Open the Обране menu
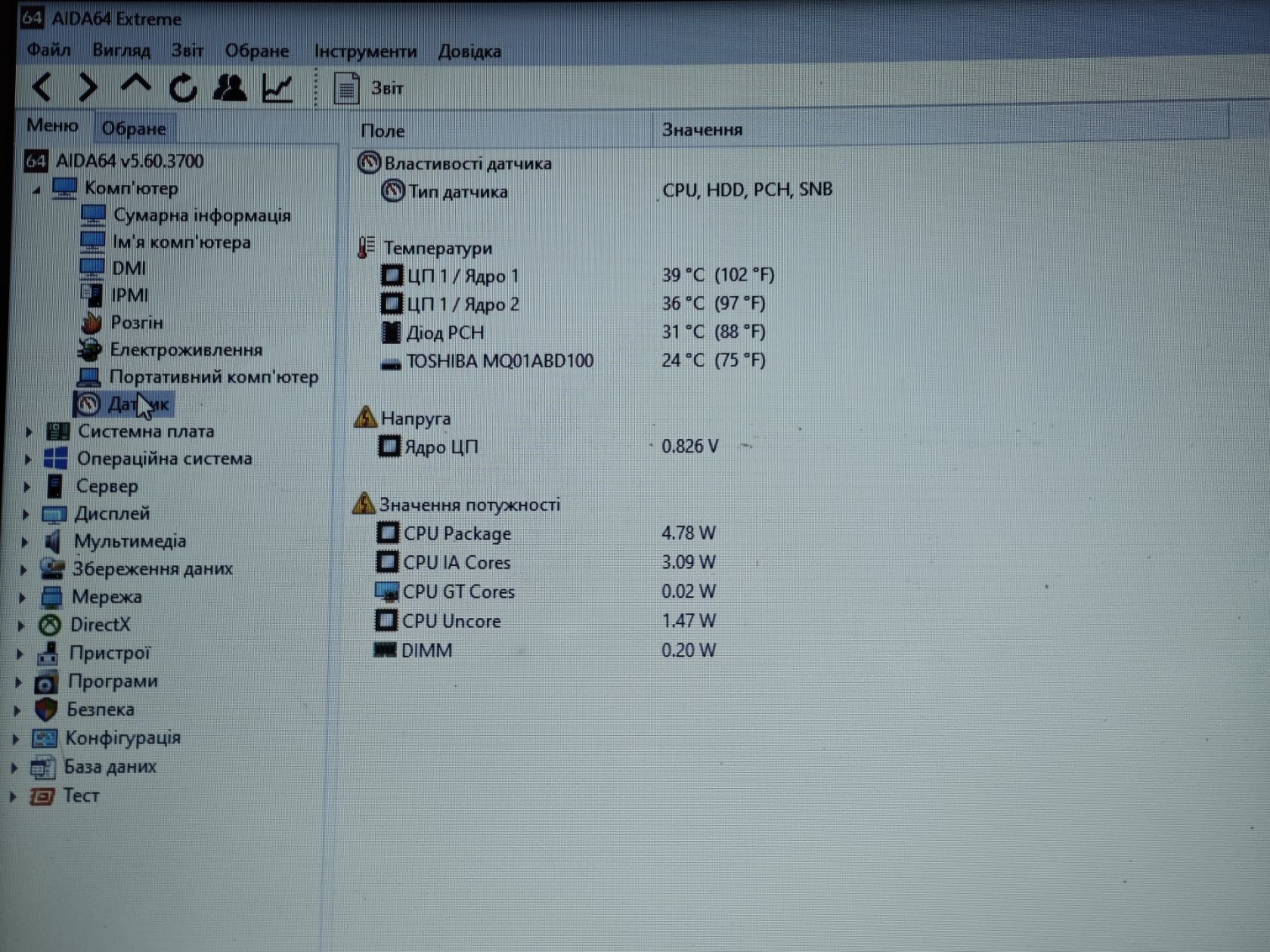The width and height of the screenshot is (1270, 952). (257, 51)
